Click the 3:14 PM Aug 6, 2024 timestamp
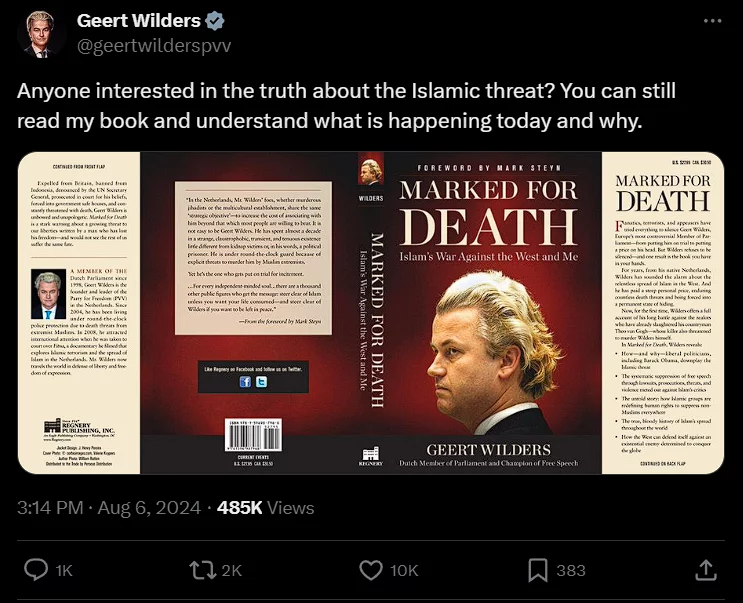The width and height of the screenshot is (743, 603). pyautogui.click(x=109, y=508)
